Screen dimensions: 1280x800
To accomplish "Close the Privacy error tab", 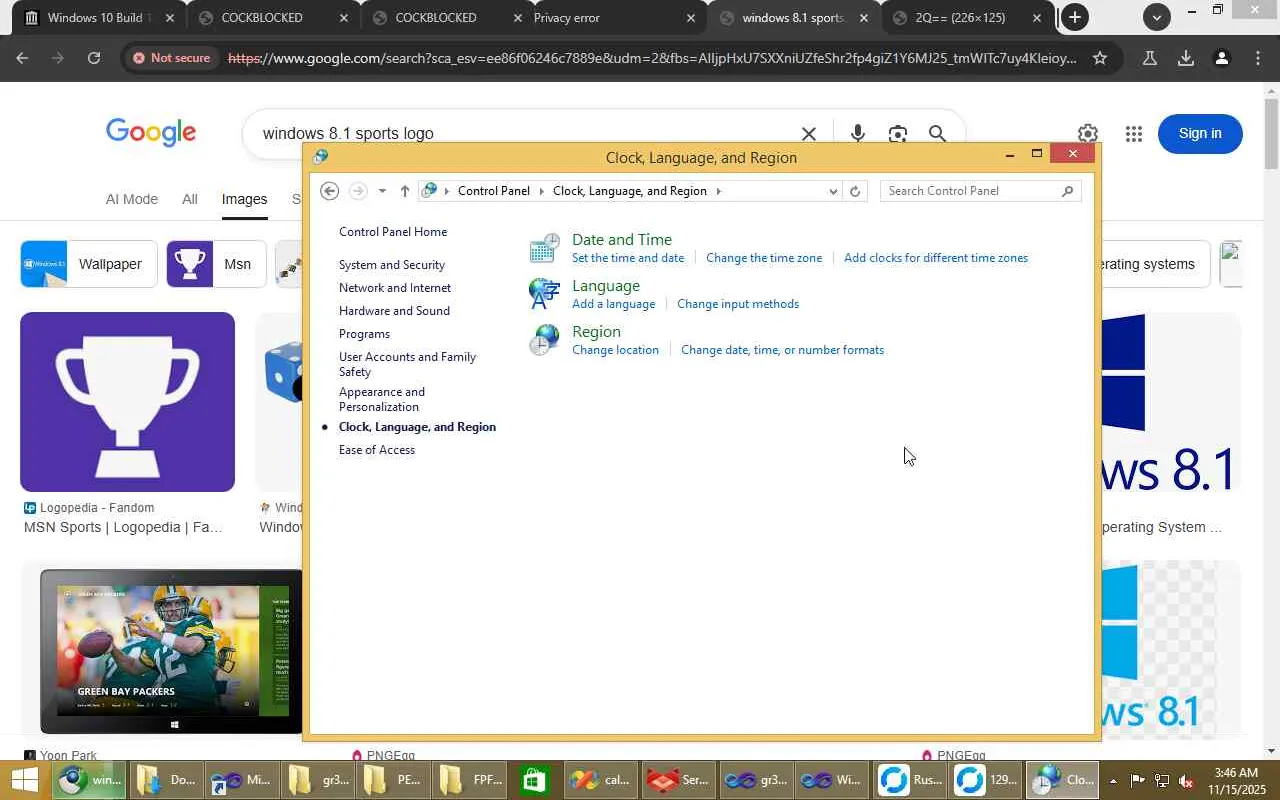I will pos(691,18).
